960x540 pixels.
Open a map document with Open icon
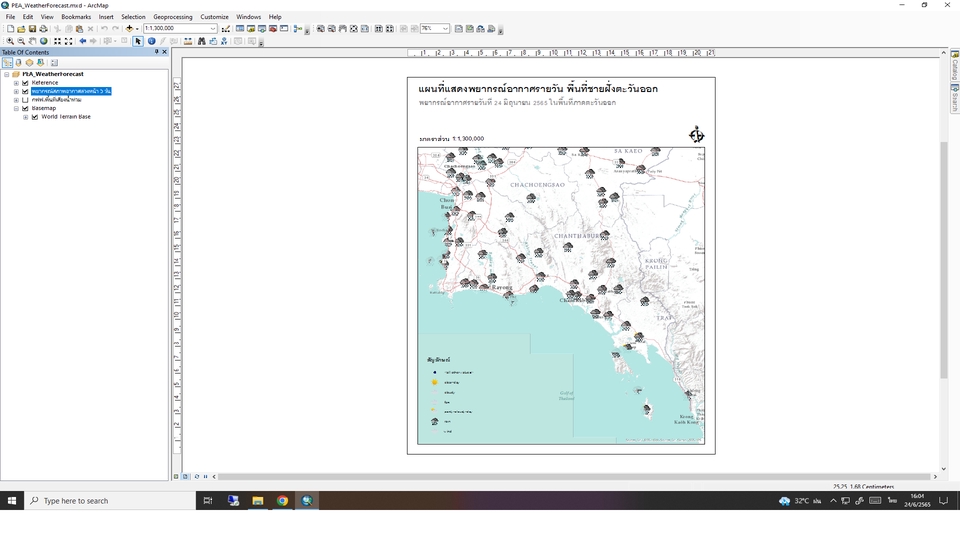21,29
